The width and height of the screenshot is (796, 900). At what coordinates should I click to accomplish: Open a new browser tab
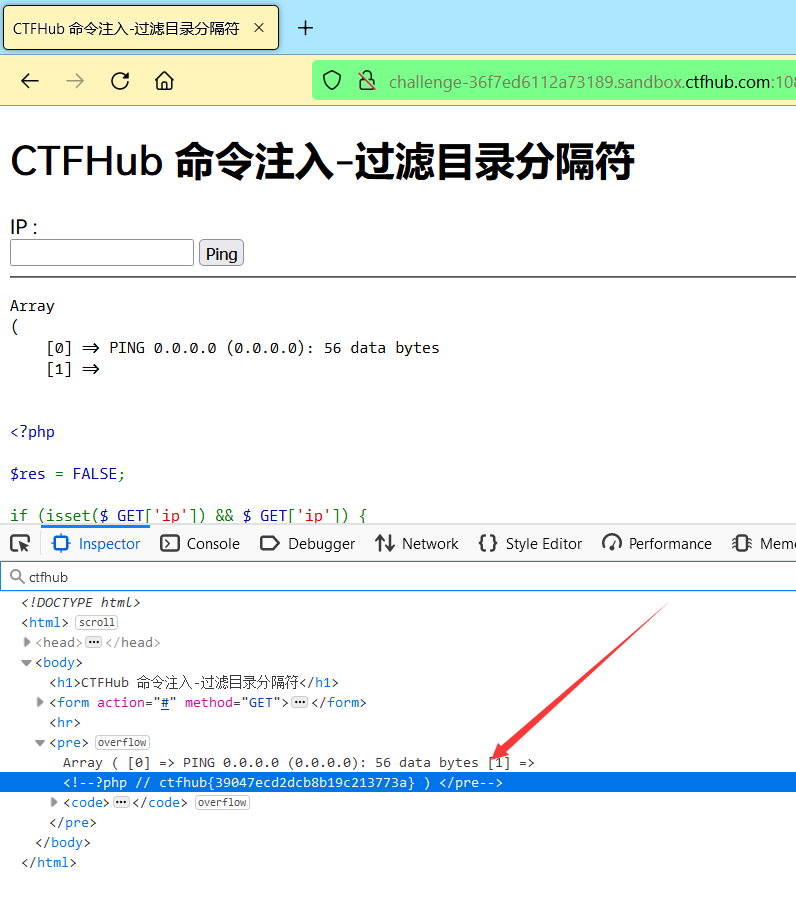click(305, 28)
